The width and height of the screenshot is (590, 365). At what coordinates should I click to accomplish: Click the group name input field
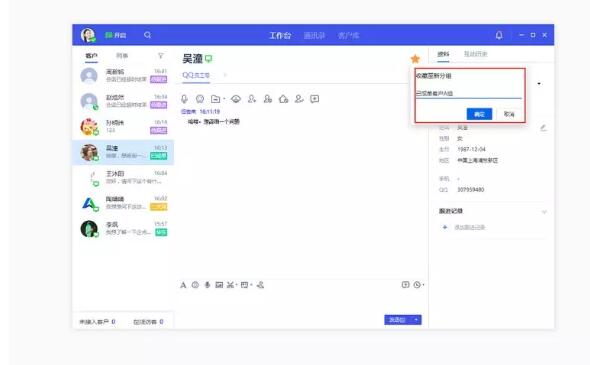pyautogui.click(x=468, y=93)
